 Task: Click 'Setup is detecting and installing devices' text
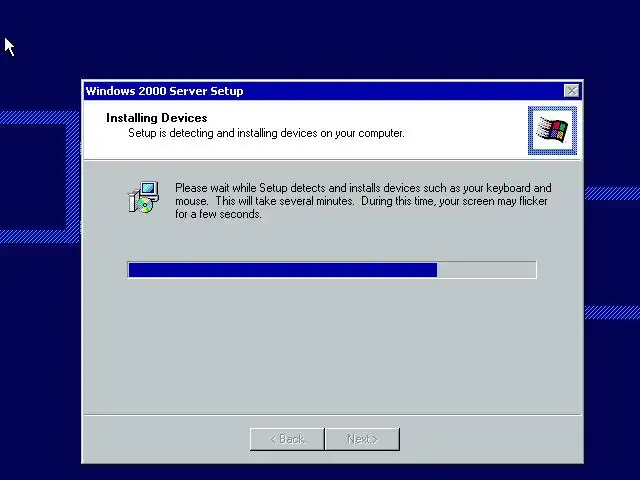click(266, 133)
